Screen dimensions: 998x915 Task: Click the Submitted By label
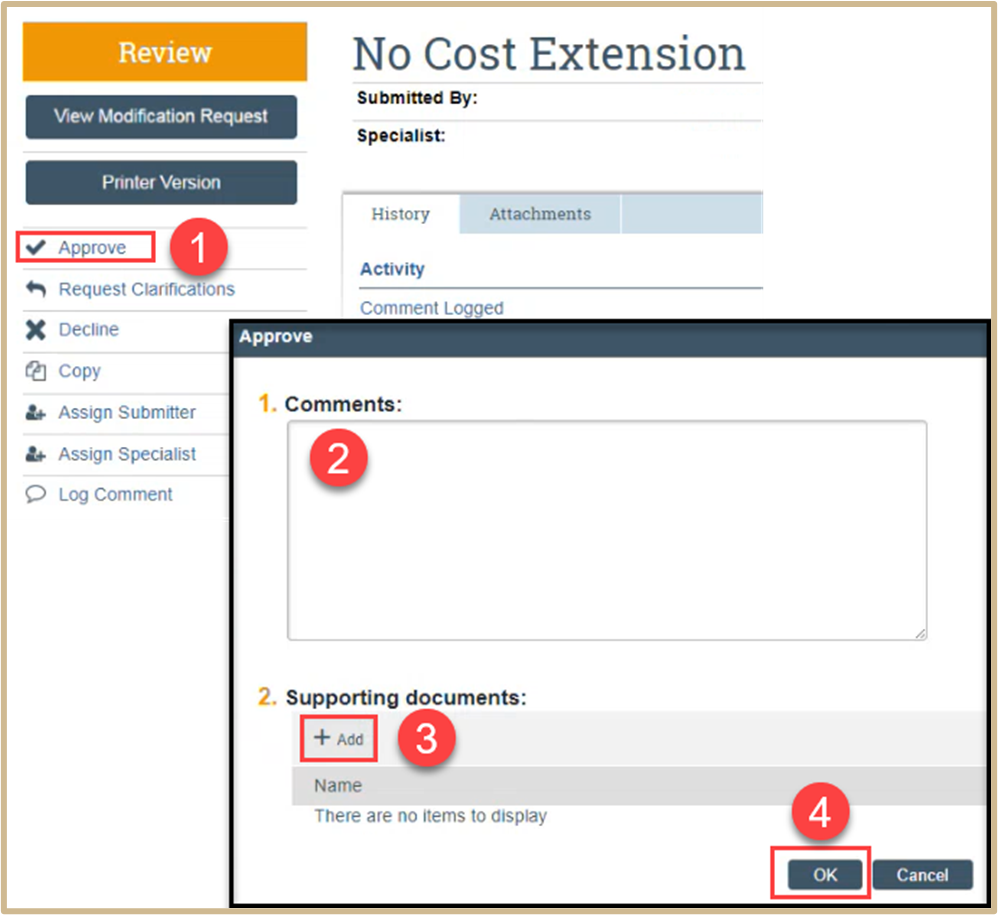coord(417,98)
